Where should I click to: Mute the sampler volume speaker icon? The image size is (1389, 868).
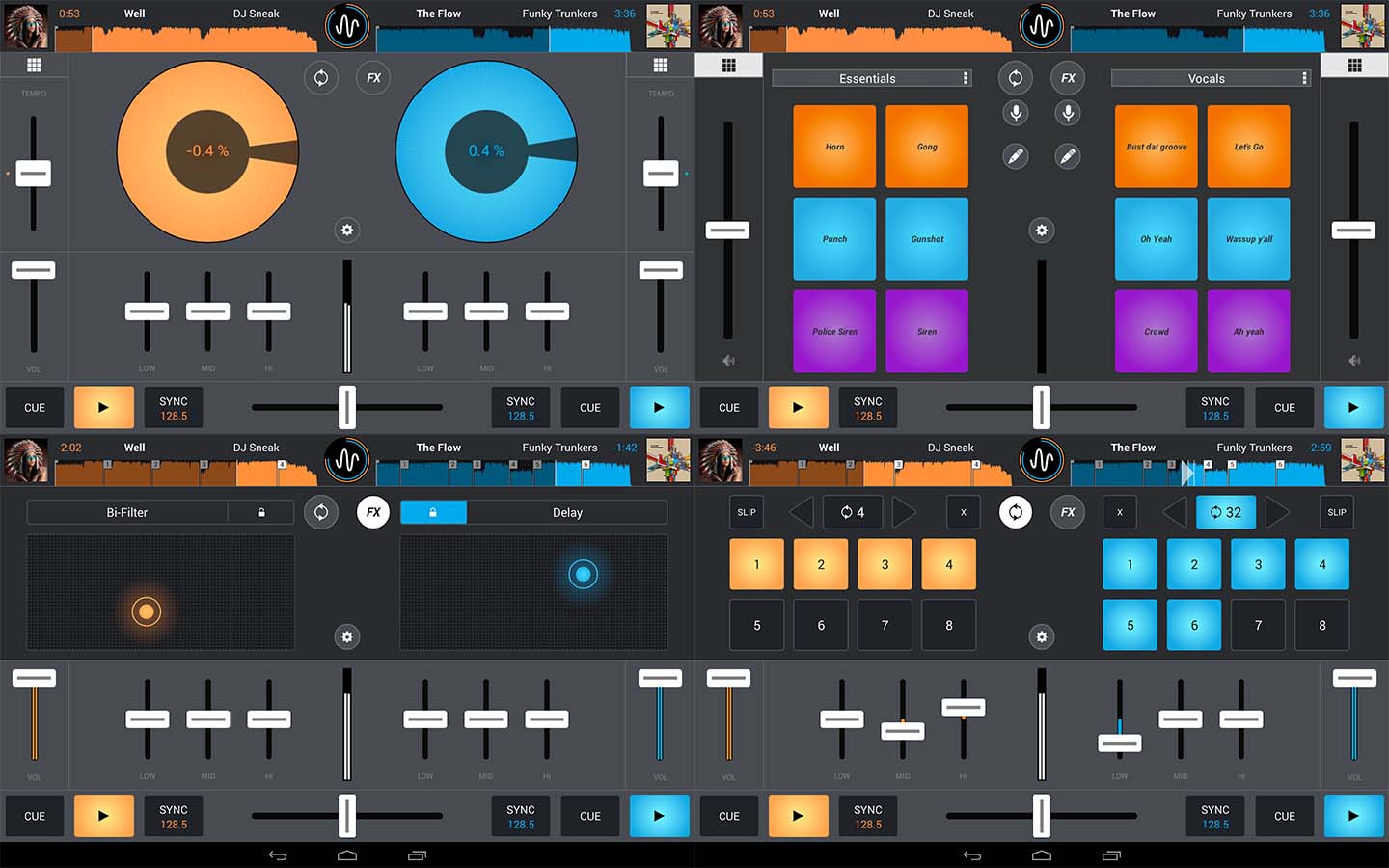point(728,360)
